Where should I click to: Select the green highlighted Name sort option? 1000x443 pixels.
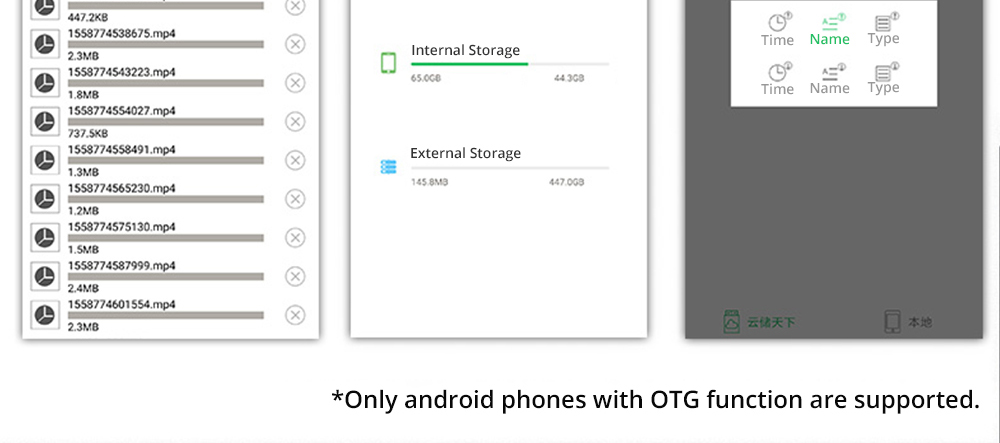(x=830, y=30)
